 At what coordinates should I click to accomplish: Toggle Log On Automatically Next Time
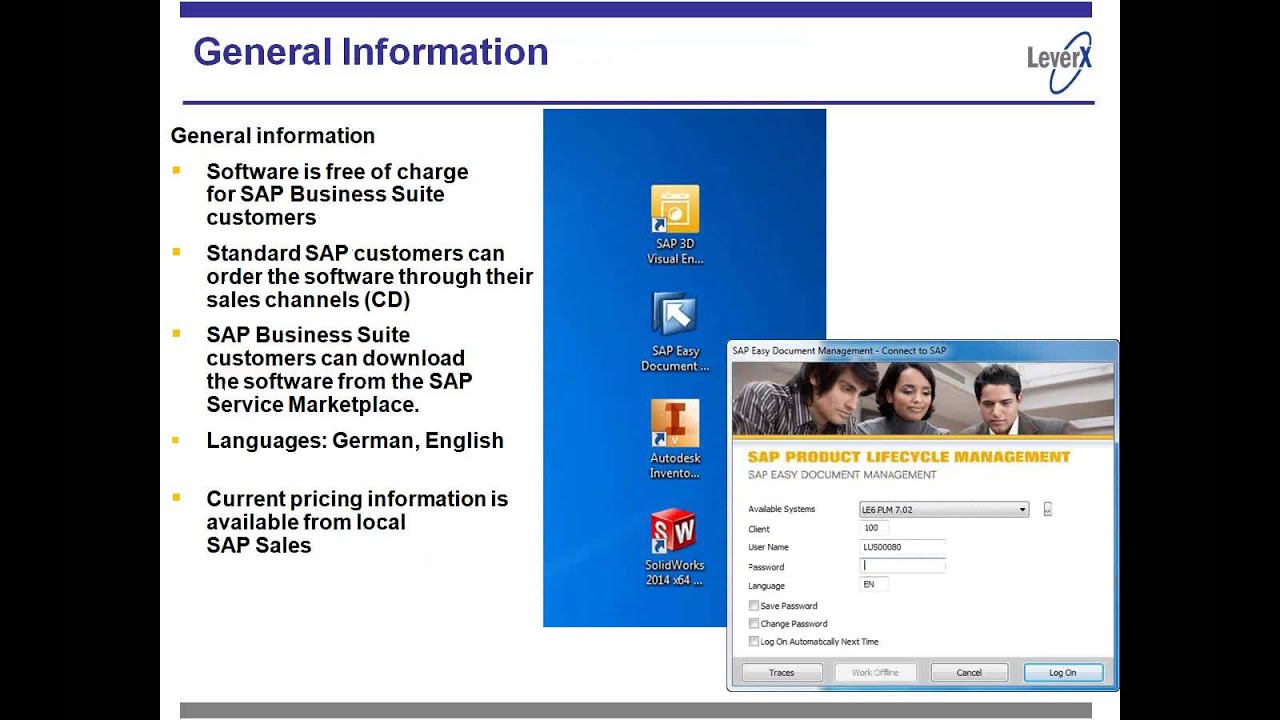pyautogui.click(x=754, y=642)
